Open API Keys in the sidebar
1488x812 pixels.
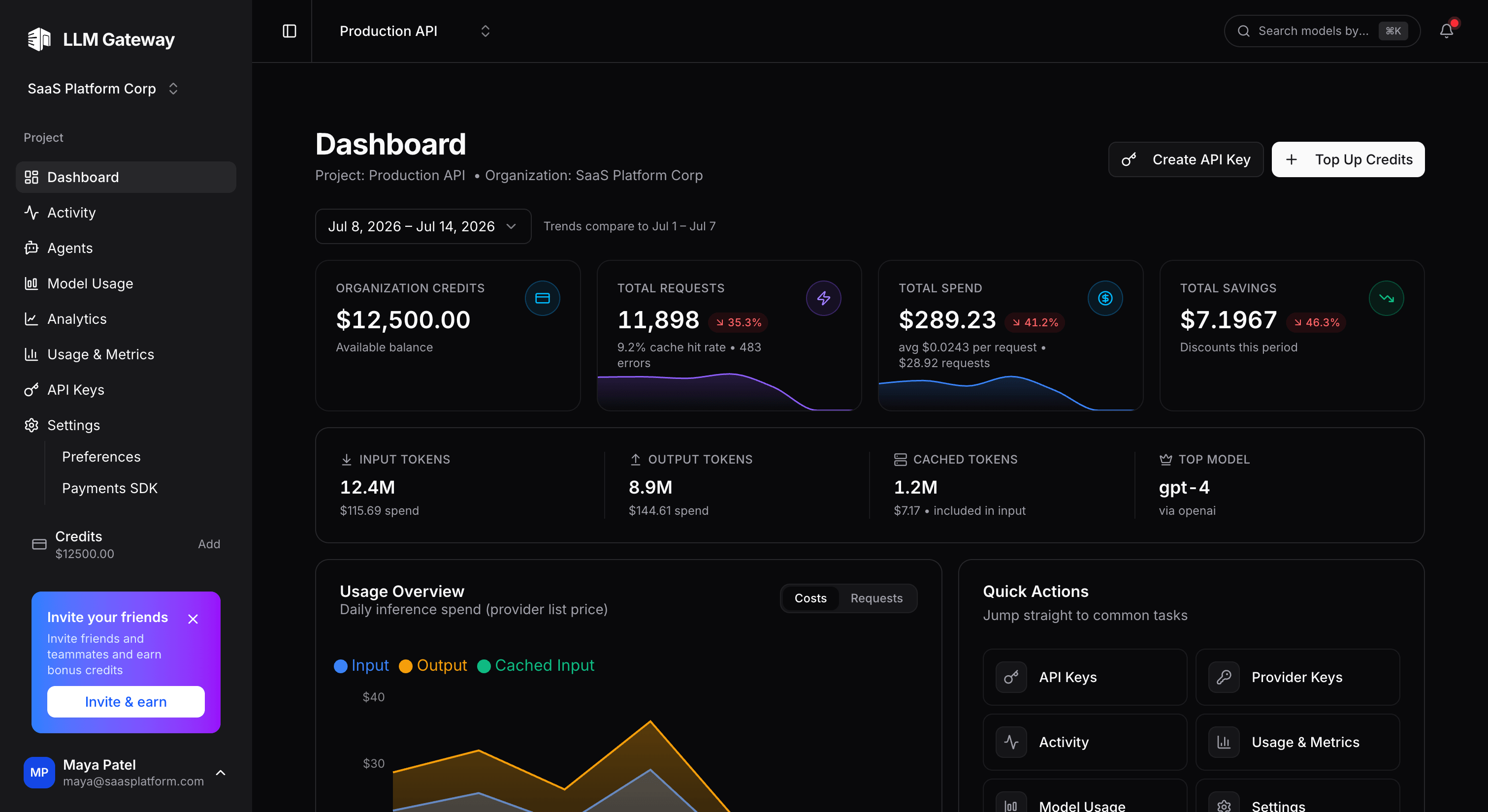point(126,390)
